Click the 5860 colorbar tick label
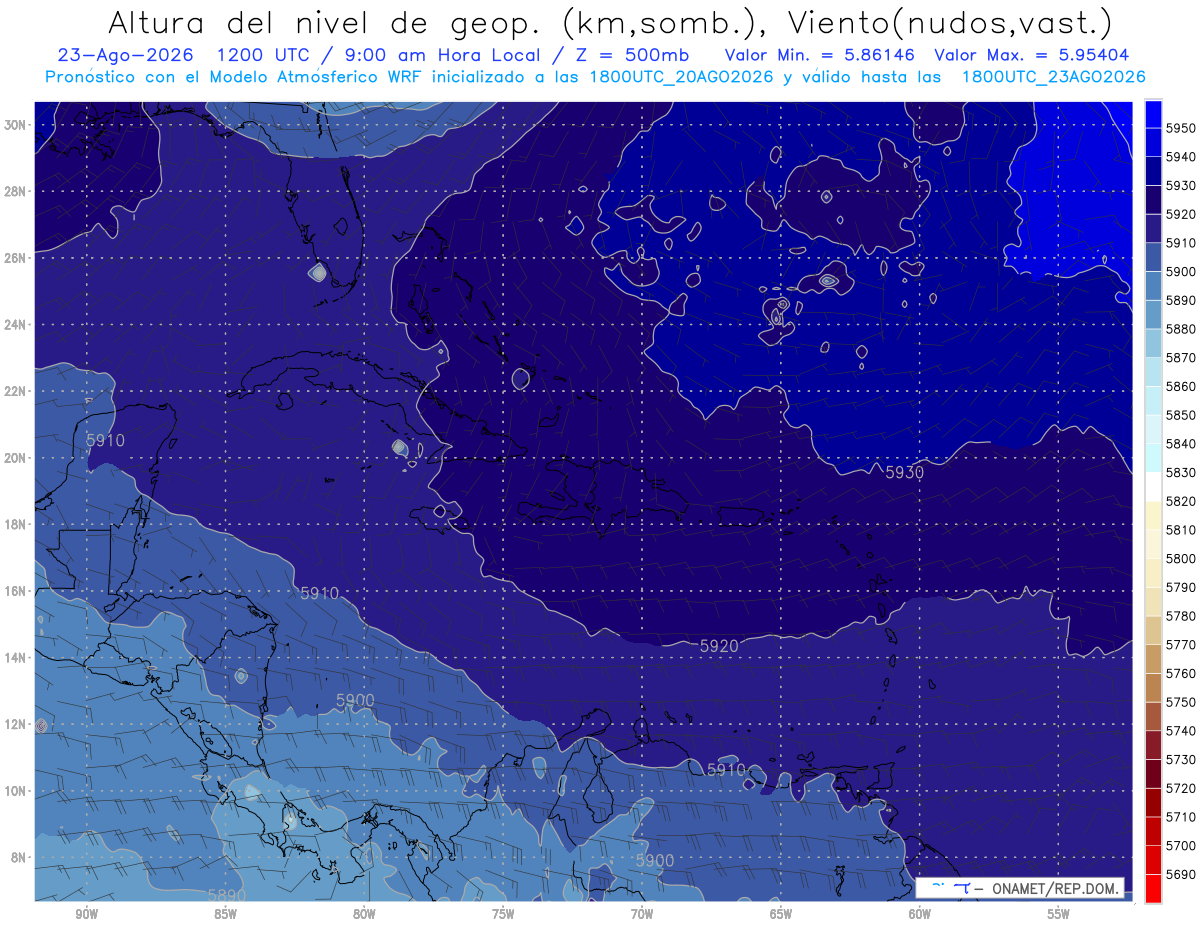The image size is (1200, 927). click(1180, 386)
